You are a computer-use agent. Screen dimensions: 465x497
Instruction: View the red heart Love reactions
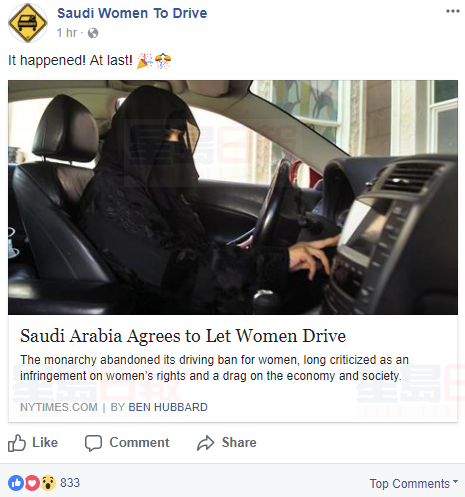32,483
